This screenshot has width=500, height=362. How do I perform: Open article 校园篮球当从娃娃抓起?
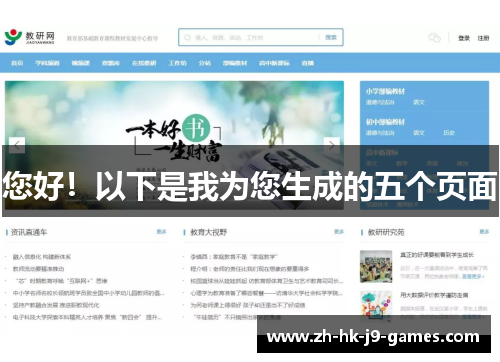click(267, 281)
